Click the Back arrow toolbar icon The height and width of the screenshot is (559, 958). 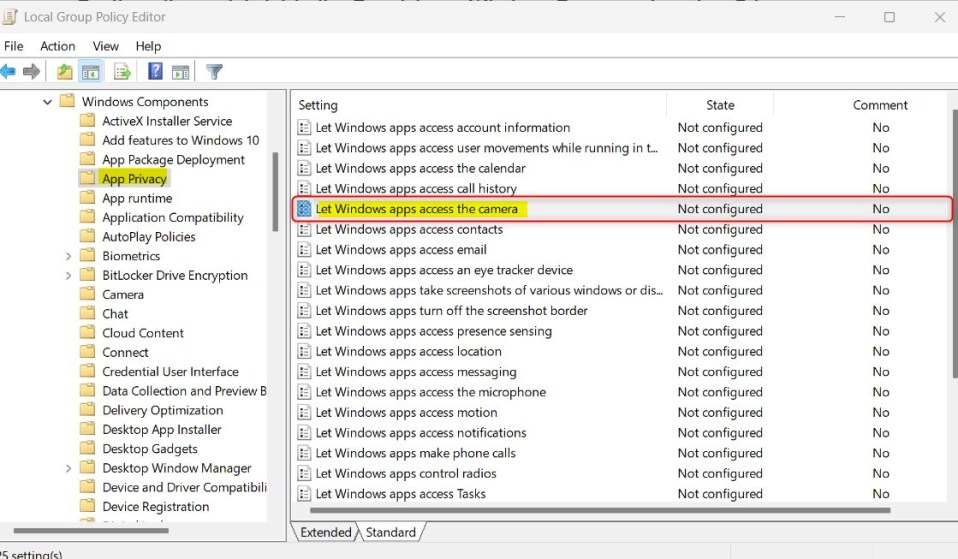[8, 71]
